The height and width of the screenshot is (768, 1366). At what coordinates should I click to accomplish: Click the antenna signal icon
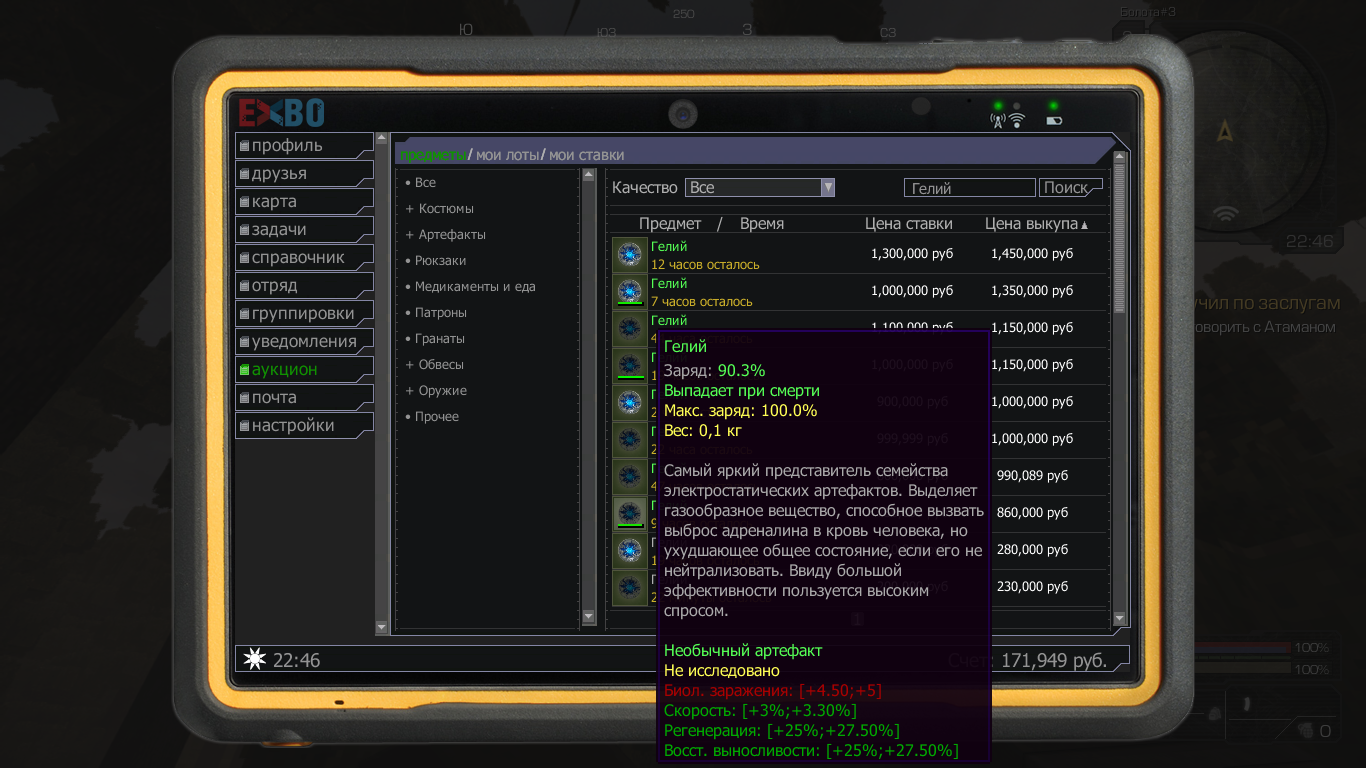(x=997, y=120)
